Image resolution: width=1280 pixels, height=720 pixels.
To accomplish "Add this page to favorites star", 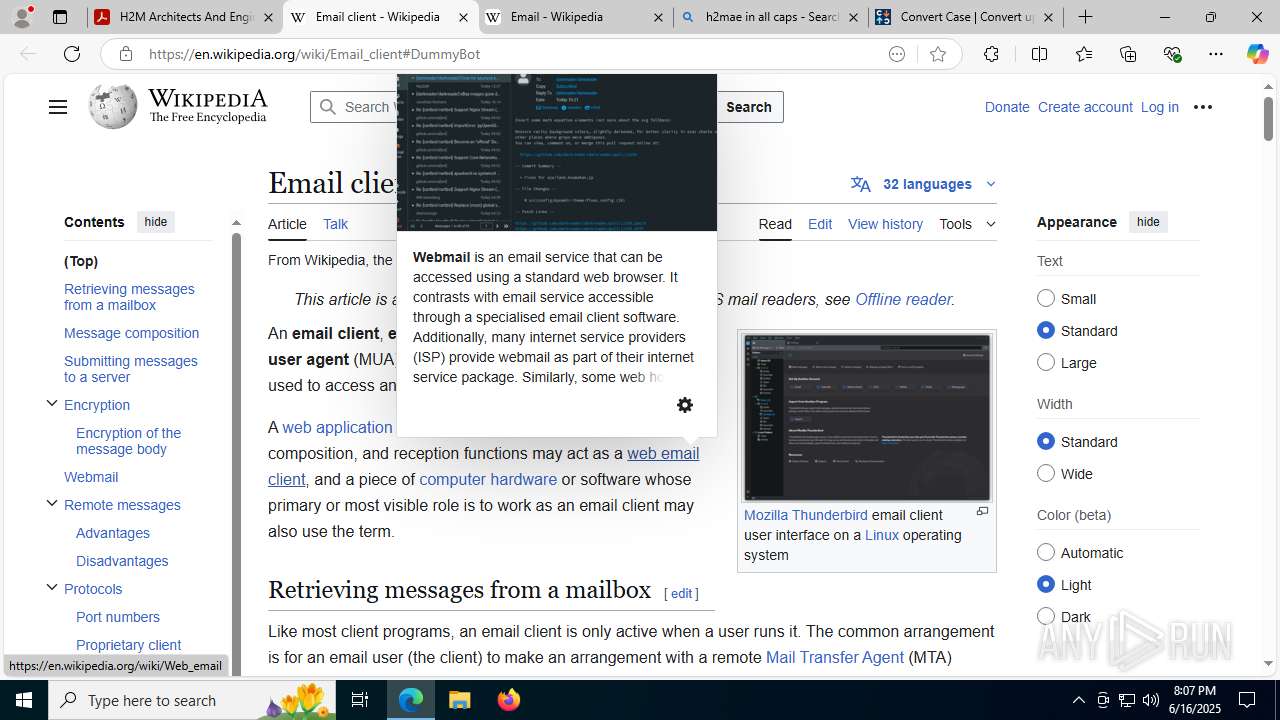I will click(937, 54).
